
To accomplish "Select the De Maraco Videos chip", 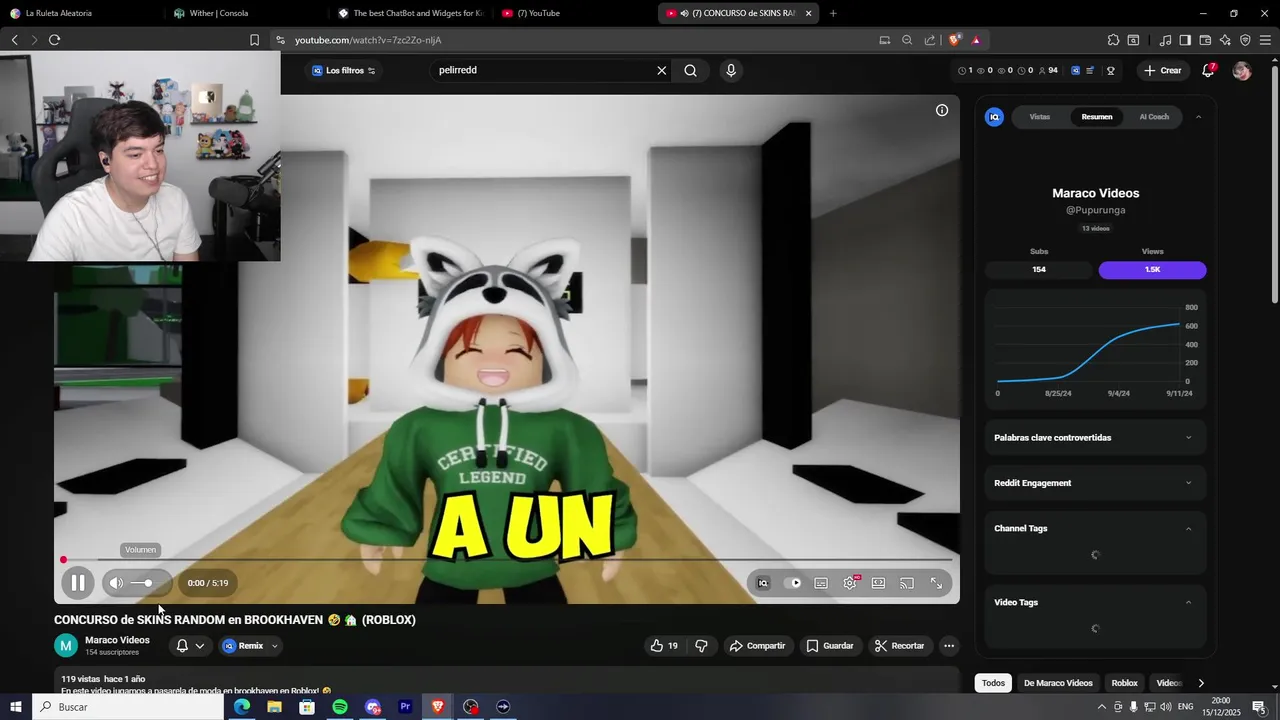I will point(1058,683).
